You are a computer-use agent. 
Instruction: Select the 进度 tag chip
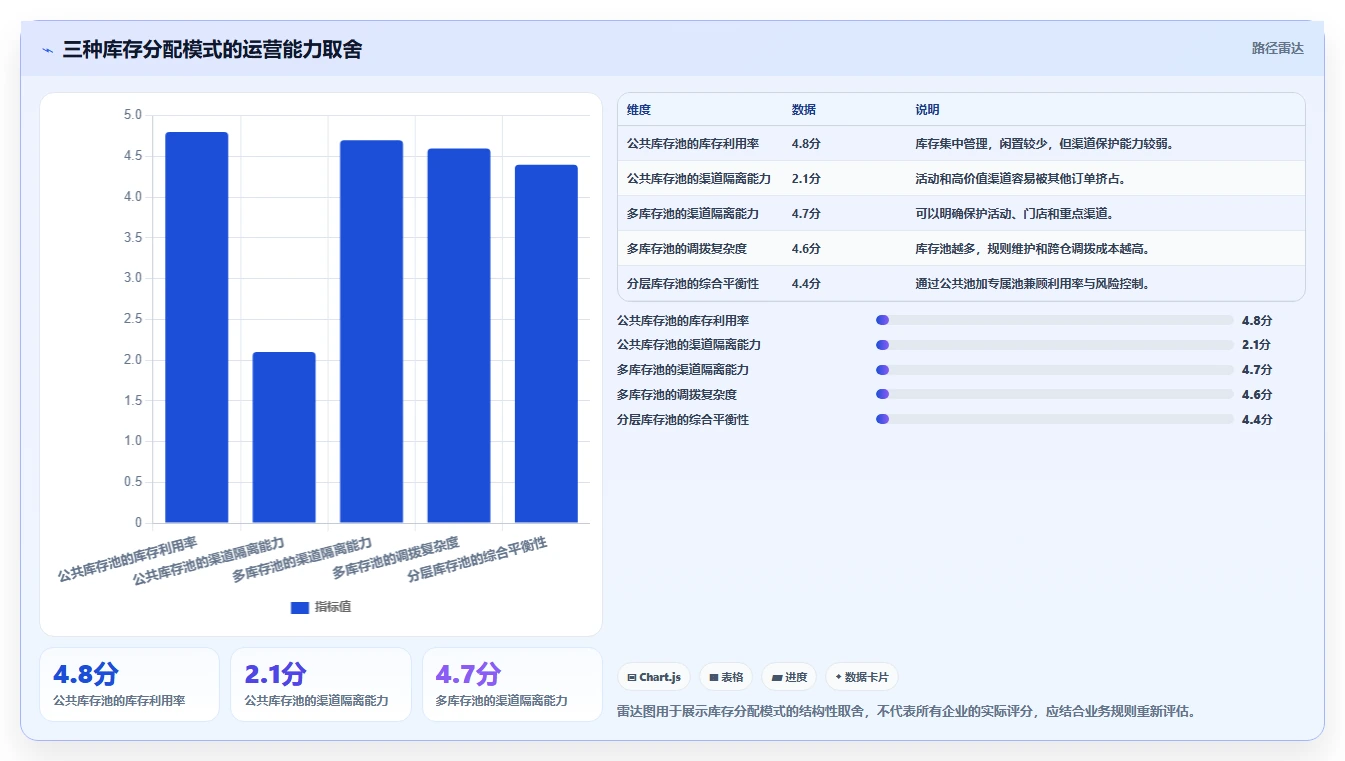pyautogui.click(x=789, y=677)
